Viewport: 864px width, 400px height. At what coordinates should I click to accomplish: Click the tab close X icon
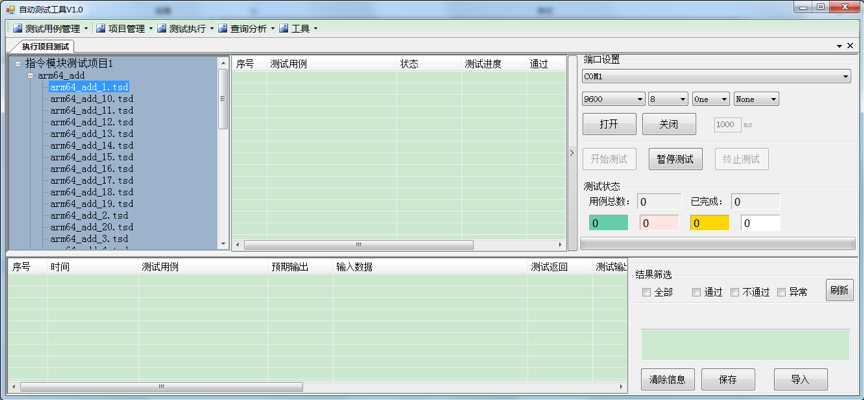coord(849,46)
